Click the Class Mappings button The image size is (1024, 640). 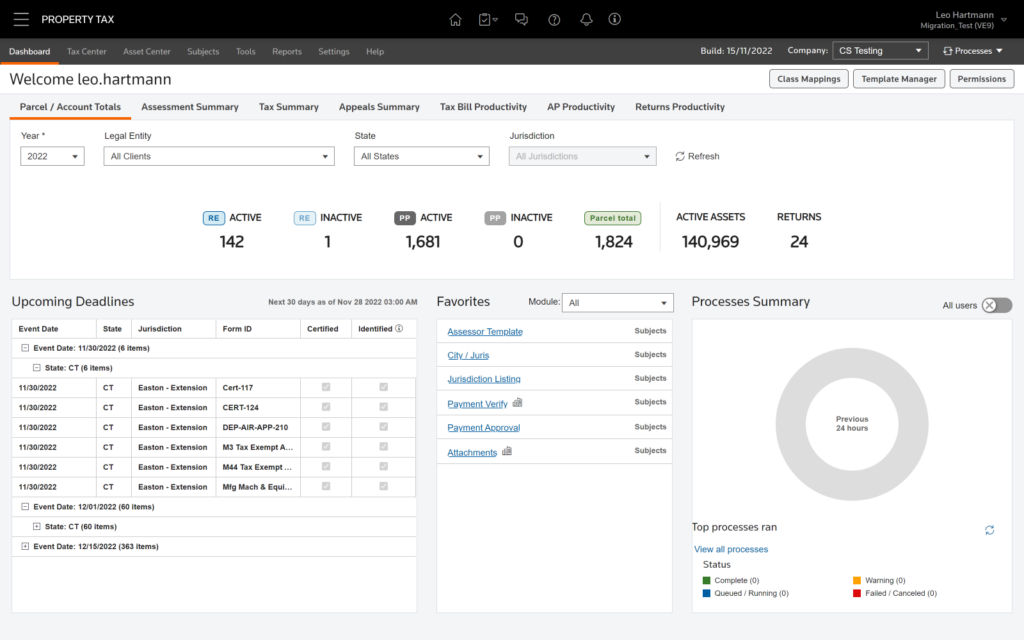(811, 78)
